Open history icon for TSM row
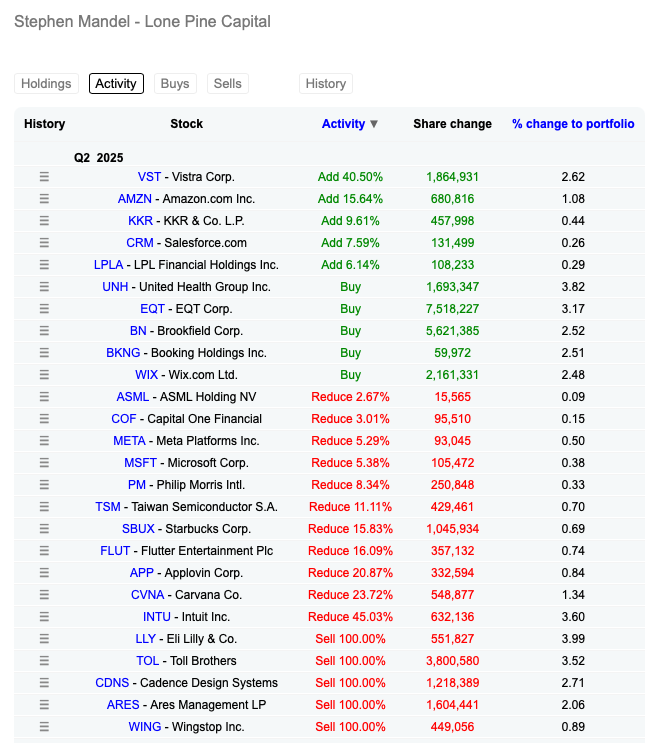 44,507
